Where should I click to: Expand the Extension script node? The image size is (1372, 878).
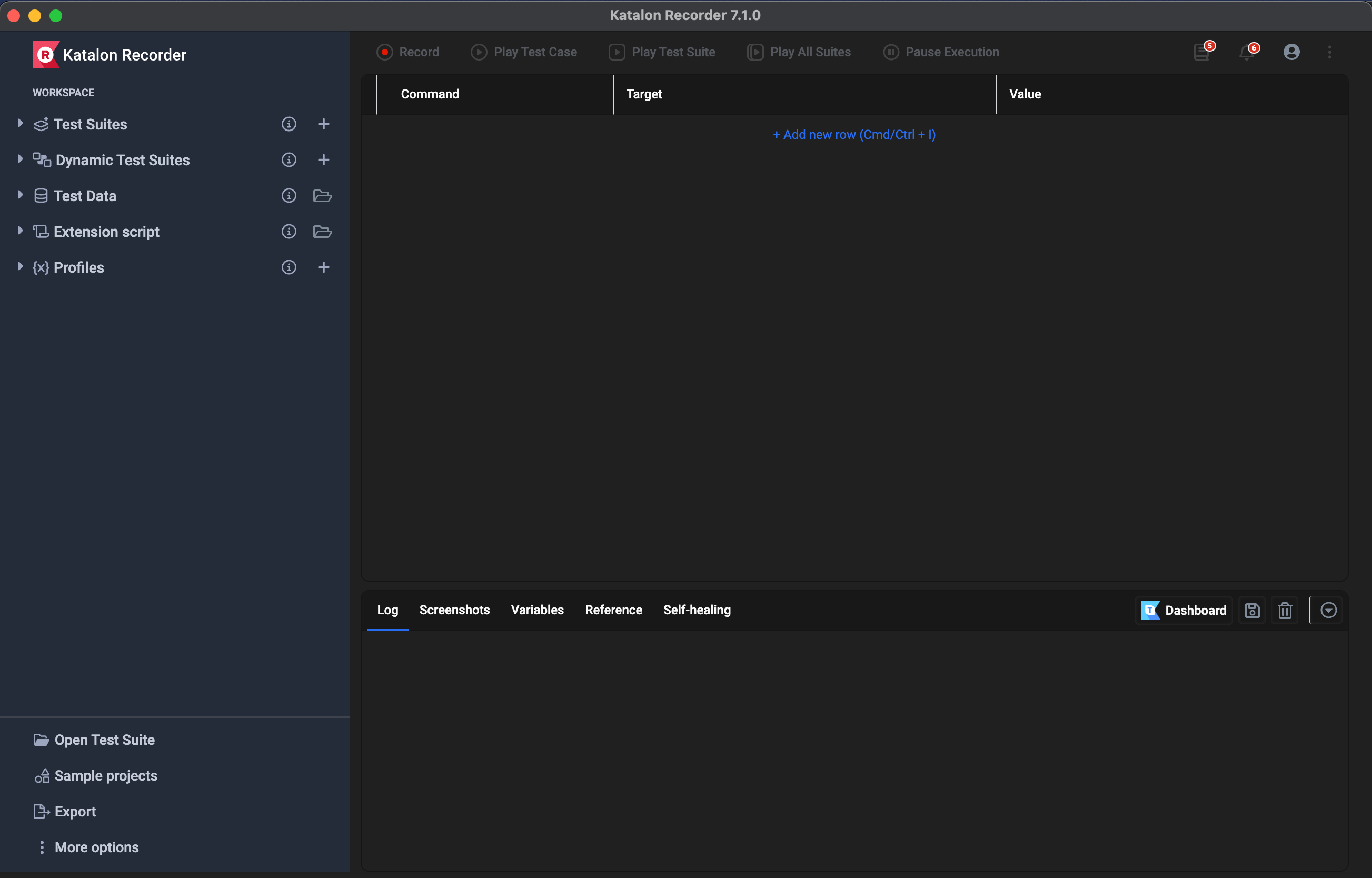20,231
